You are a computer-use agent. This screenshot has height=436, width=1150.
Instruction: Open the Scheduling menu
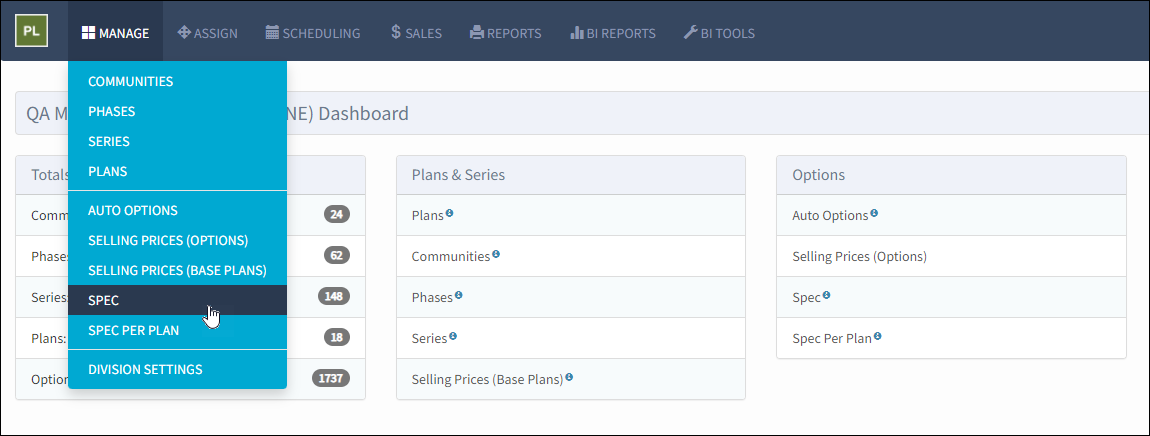[x=313, y=32]
